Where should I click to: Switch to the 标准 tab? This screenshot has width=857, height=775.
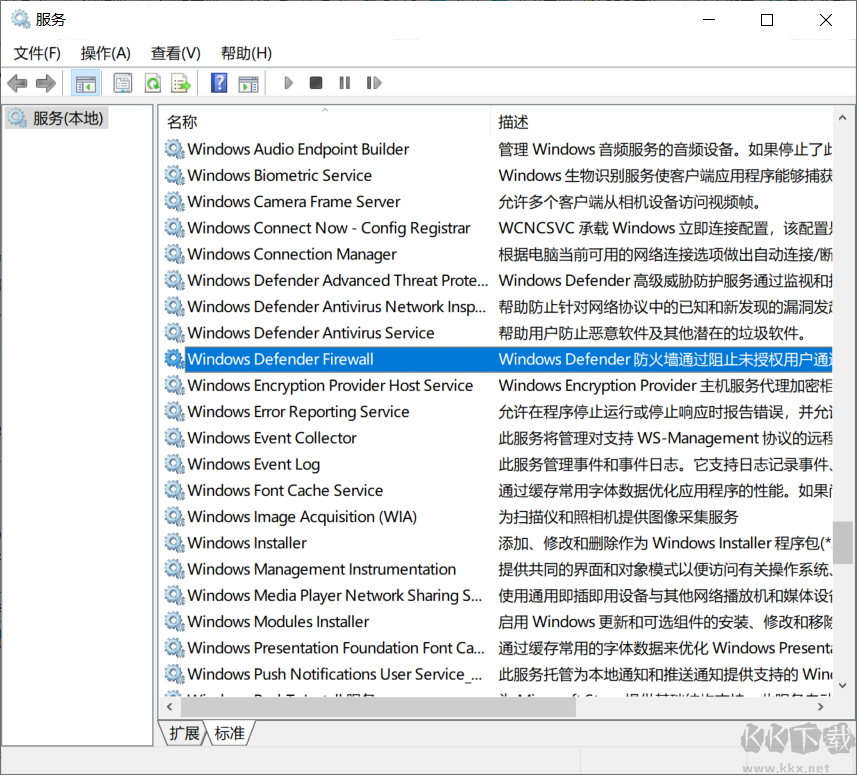229,733
